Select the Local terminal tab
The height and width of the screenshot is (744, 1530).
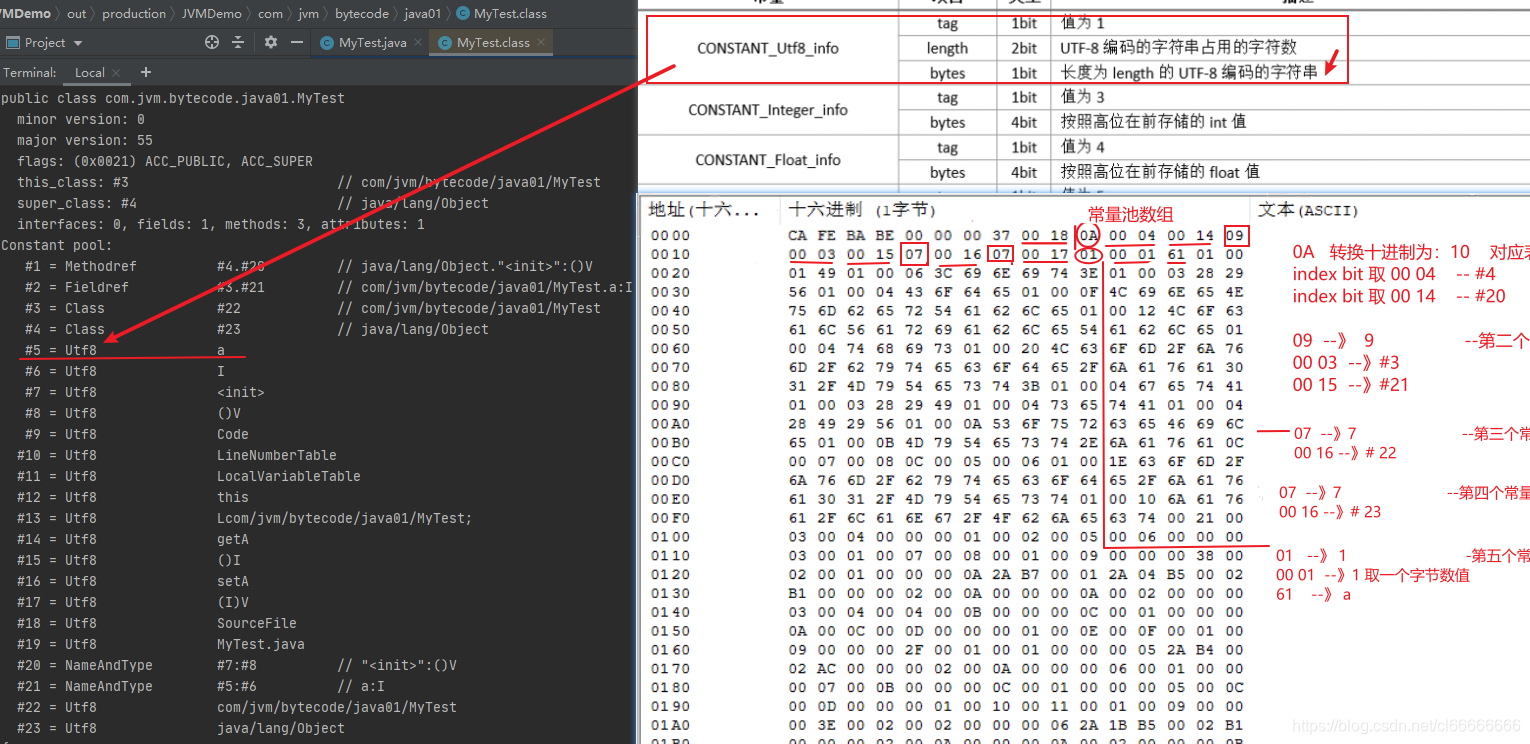[89, 72]
